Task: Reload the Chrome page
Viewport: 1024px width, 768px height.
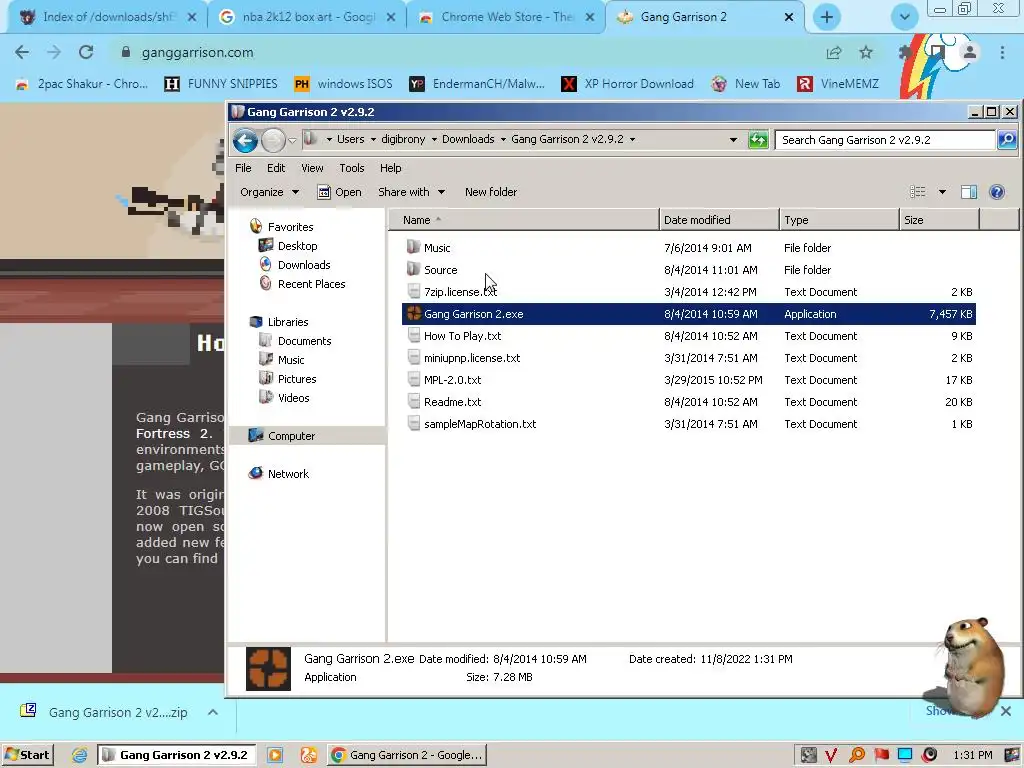Action: coord(86,52)
